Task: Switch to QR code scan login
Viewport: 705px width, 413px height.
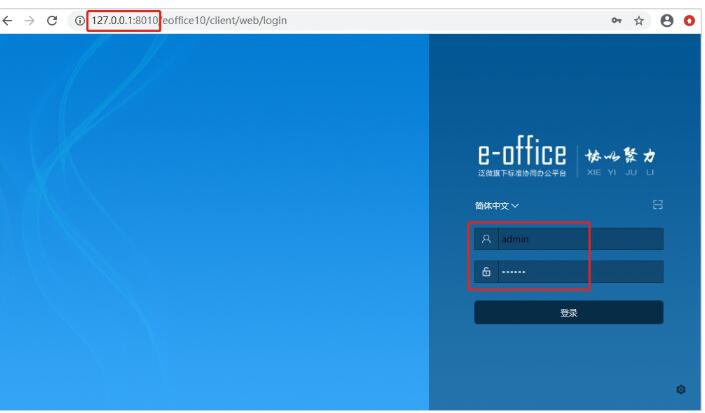Action: click(658, 205)
